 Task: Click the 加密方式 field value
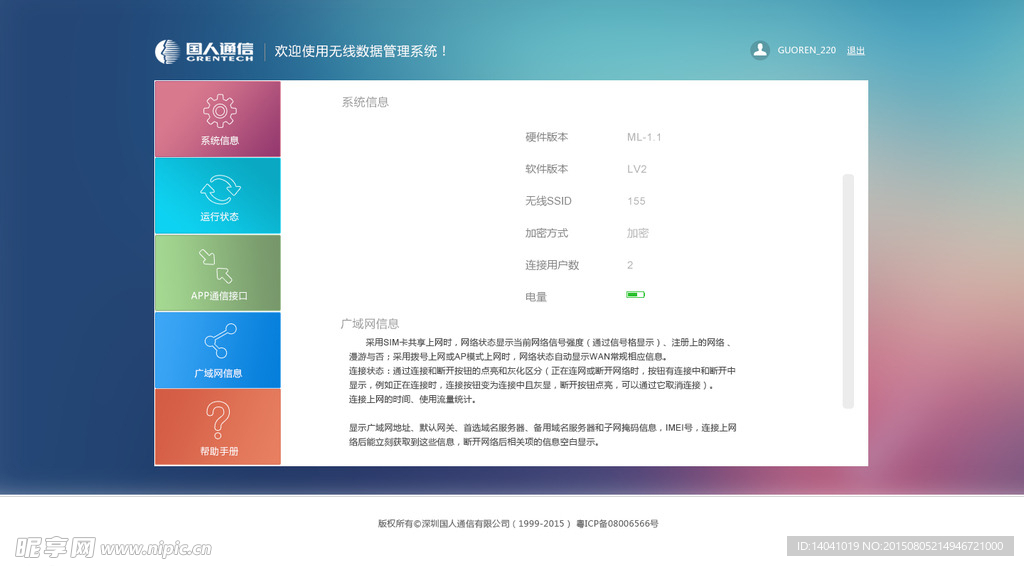[637, 233]
